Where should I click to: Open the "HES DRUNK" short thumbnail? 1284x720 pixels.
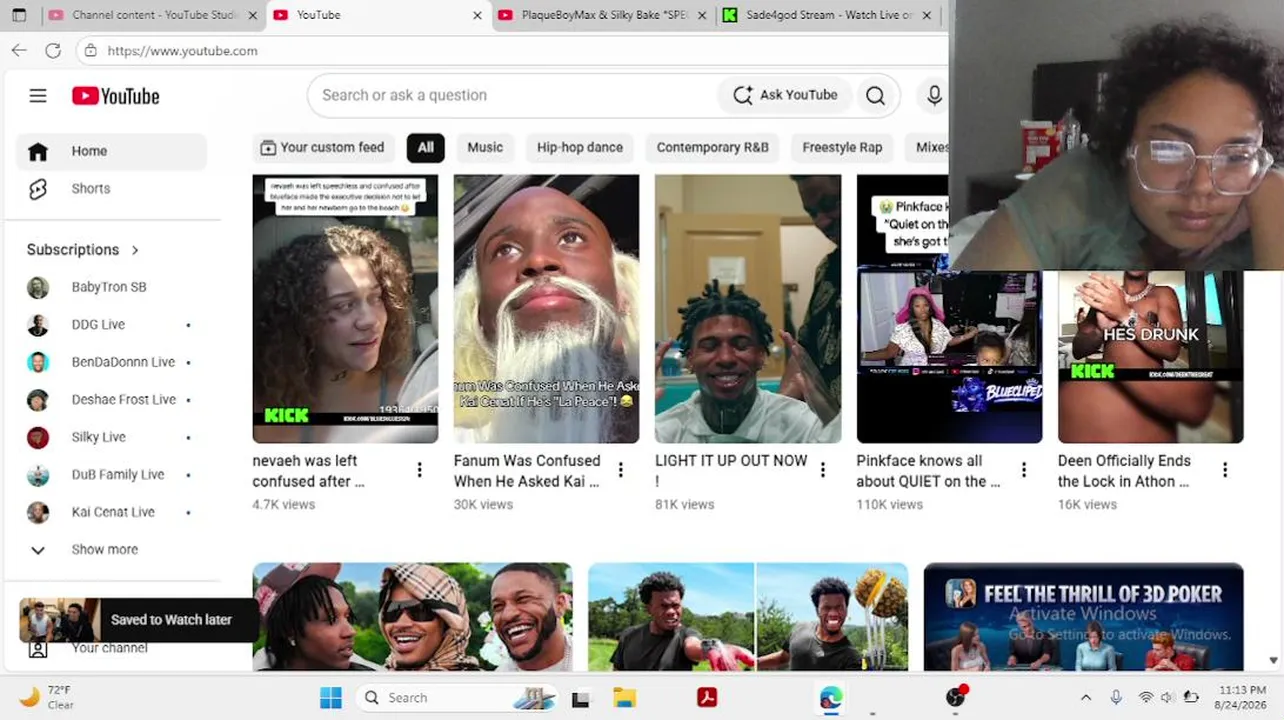1150,356
